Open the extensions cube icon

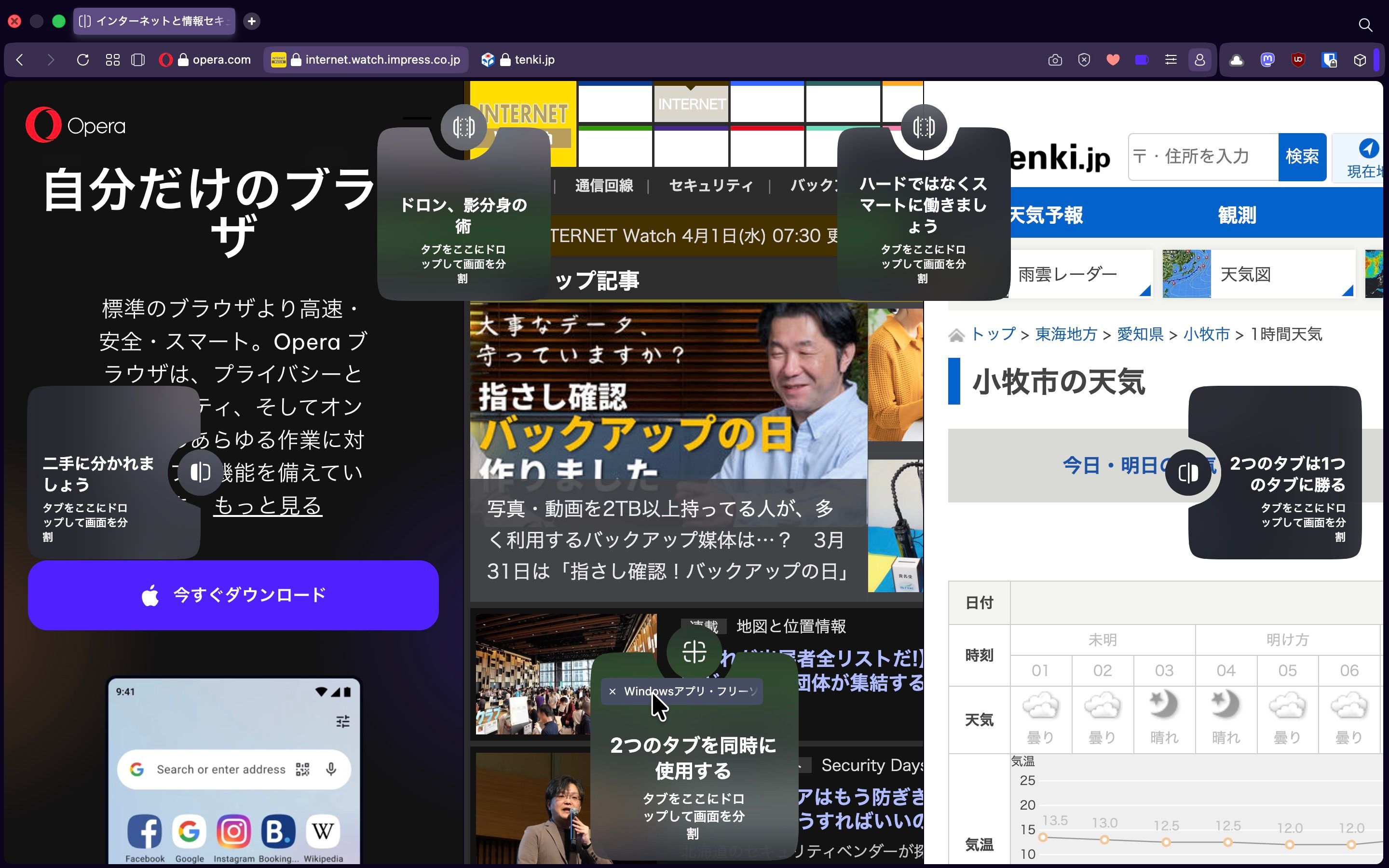coord(1359,60)
